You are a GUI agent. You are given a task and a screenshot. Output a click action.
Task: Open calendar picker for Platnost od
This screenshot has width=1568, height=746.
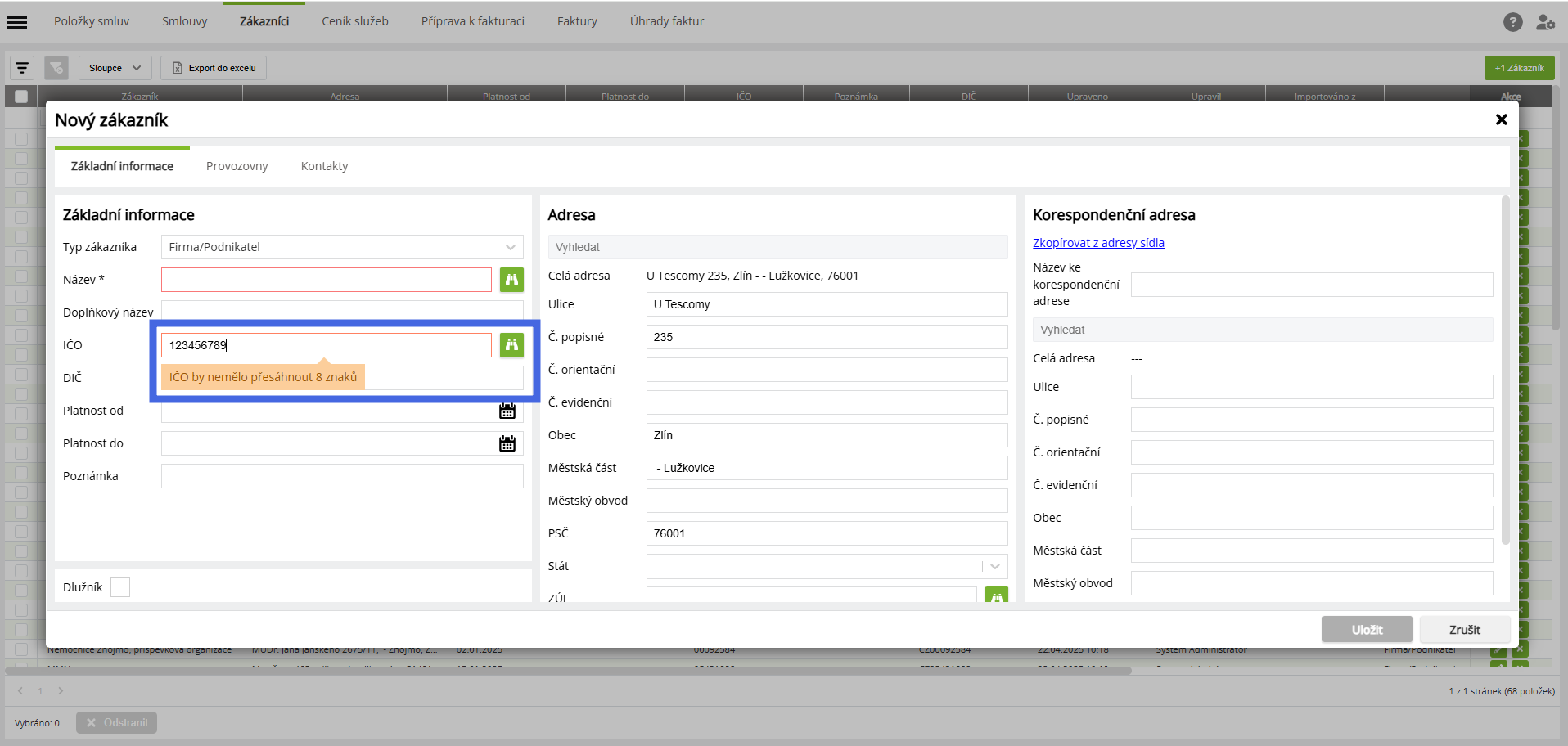pos(507,411)
